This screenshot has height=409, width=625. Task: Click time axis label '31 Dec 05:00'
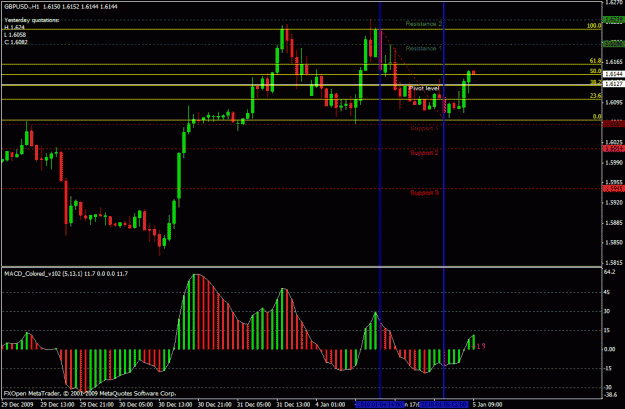click(x=254, y=405)
